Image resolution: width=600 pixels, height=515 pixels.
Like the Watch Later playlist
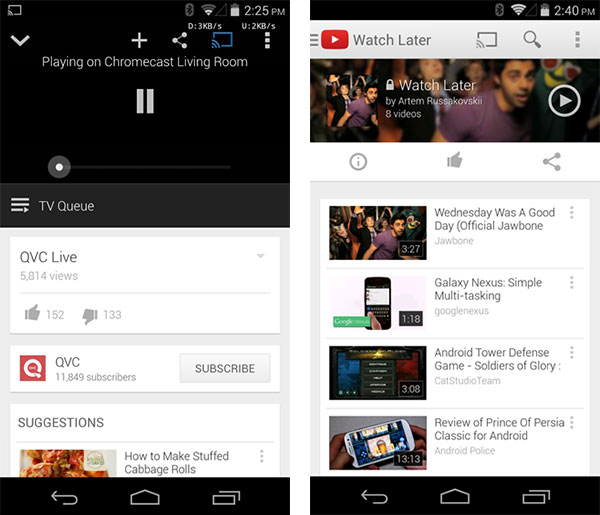(455, 160)
